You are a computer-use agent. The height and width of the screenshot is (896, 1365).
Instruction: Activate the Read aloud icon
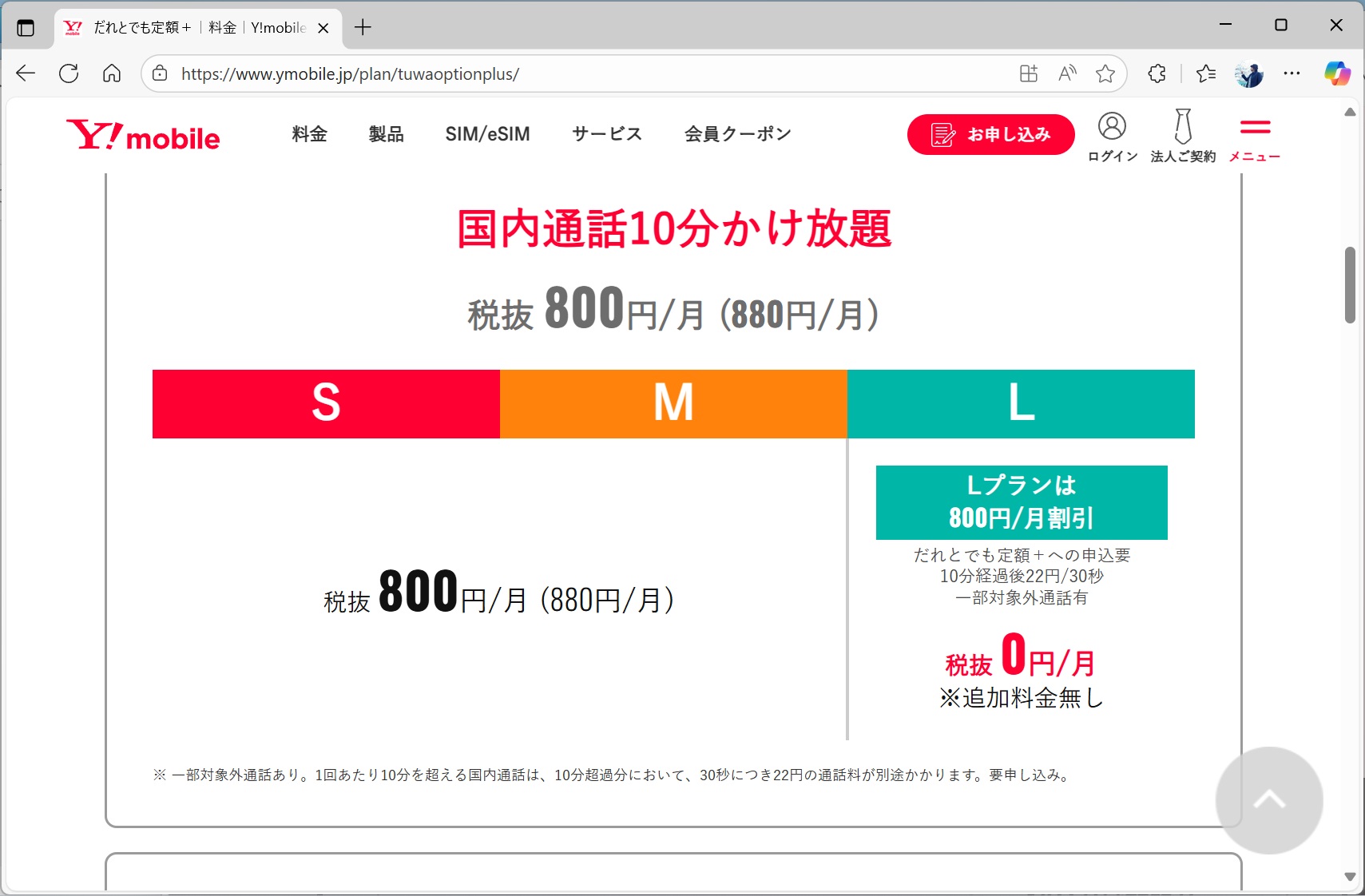pos(1066,73)
